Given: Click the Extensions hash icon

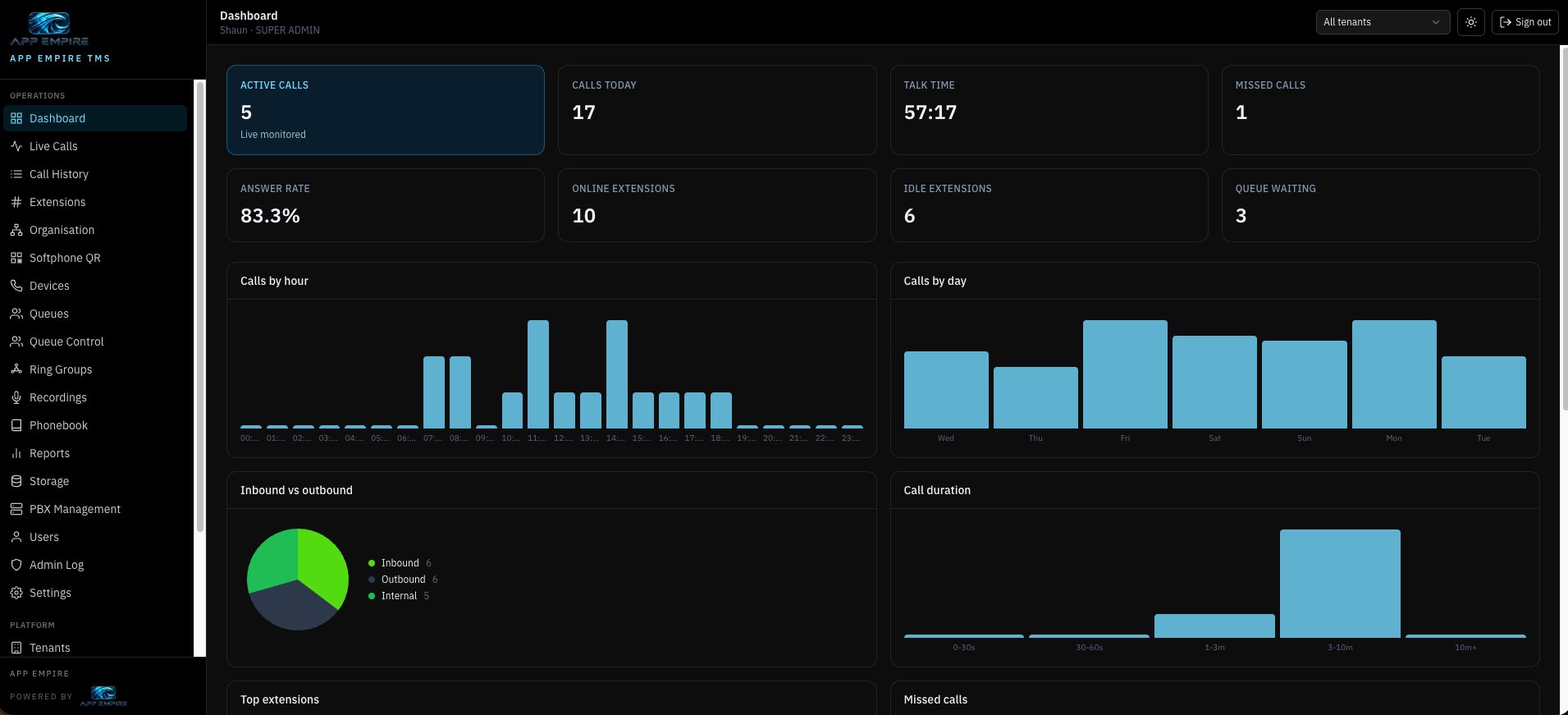Looking at the screenshot, I should point(16,202).
